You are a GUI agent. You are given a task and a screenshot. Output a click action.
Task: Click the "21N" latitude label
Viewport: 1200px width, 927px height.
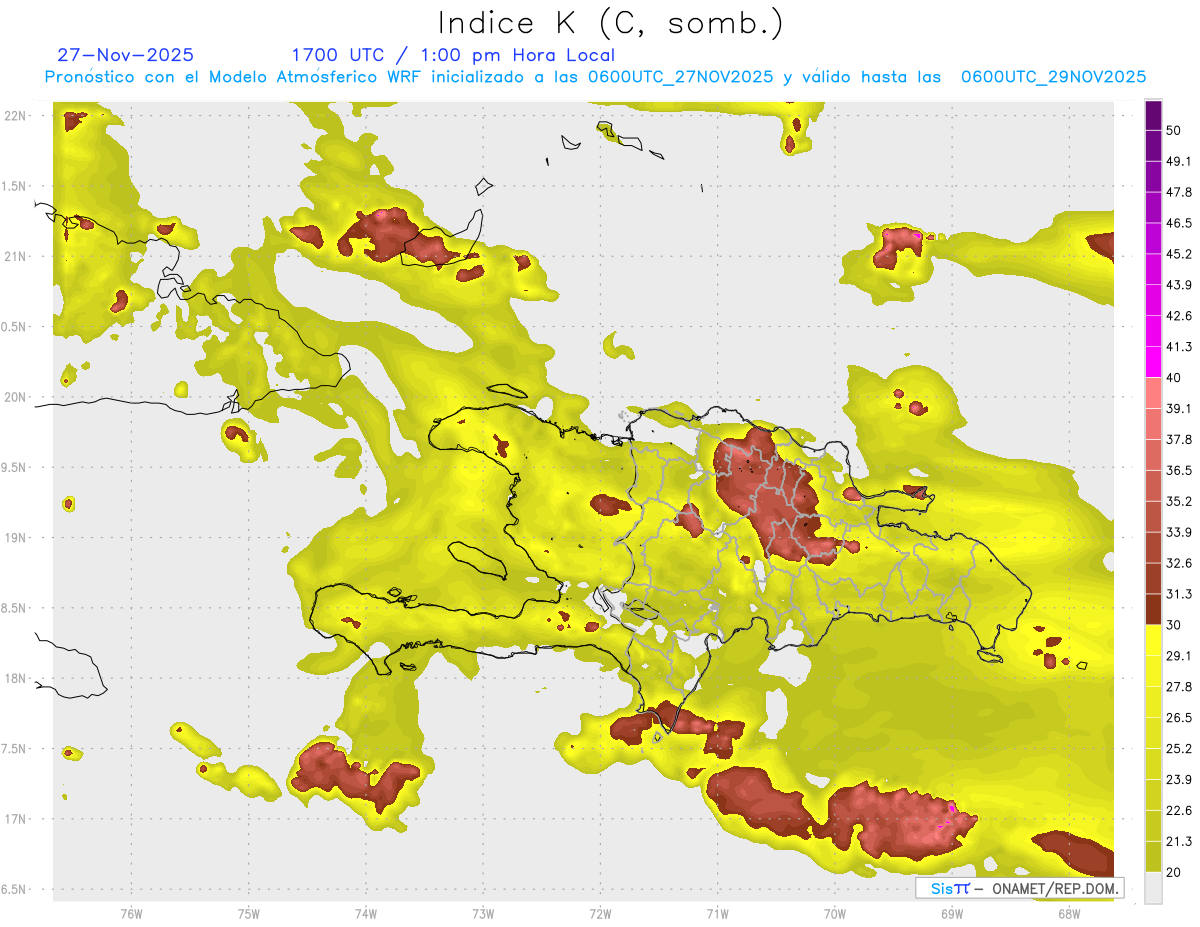pyautogui.click(x=15, y=256)
